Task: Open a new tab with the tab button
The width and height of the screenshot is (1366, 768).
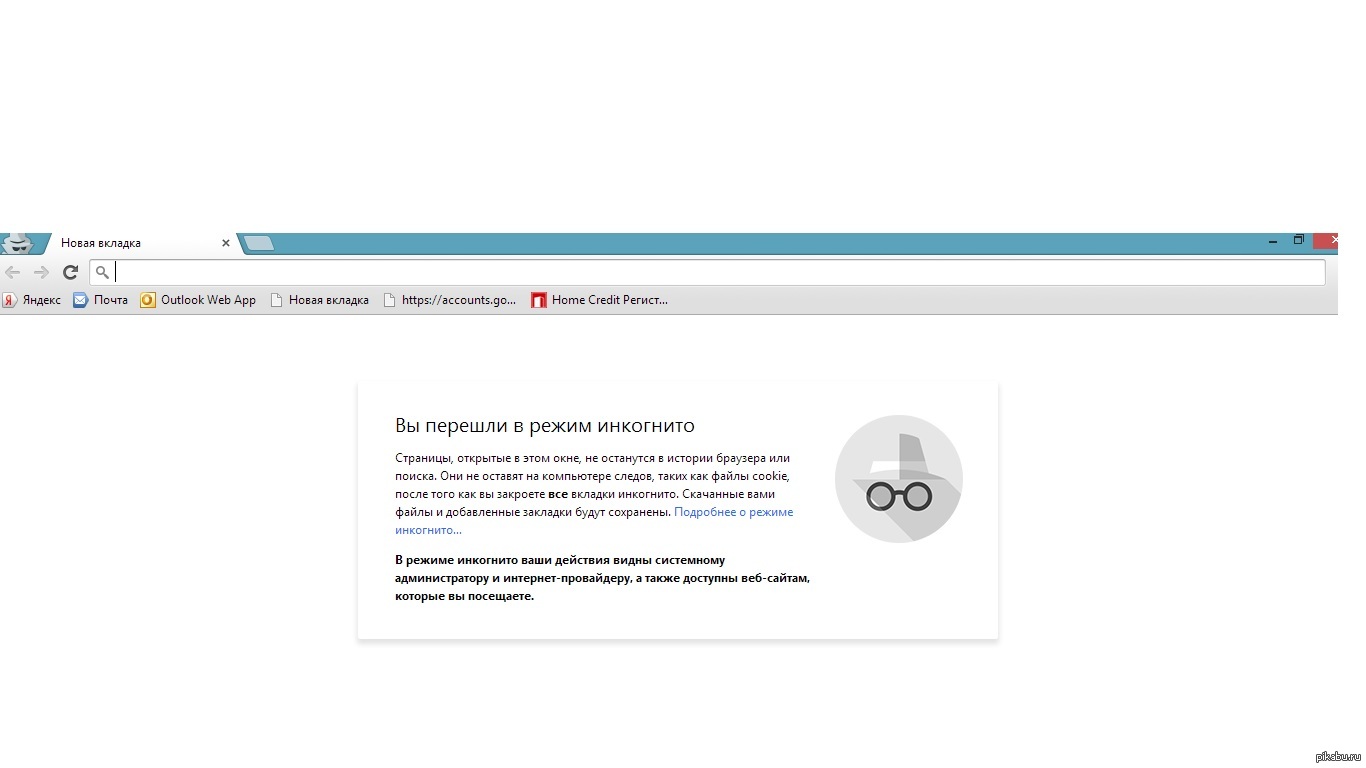Action: coord(259,243)
